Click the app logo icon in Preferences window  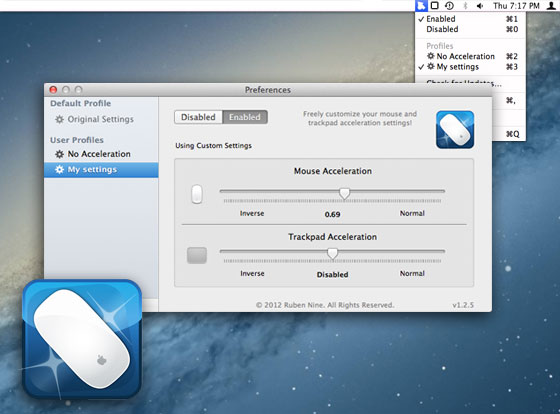[x=455, y=129]
